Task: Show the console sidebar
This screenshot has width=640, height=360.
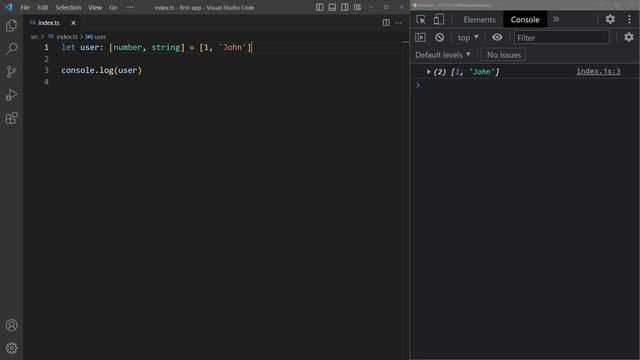Action: [420, 38]
